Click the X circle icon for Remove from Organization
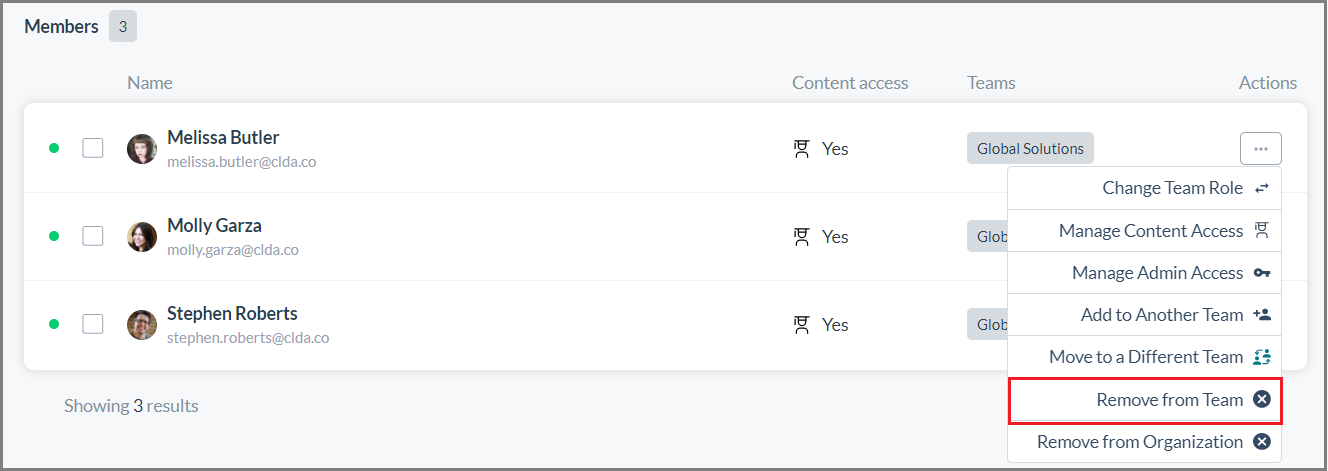Viewport: 1328px width, 471px height. [1262, 442]
